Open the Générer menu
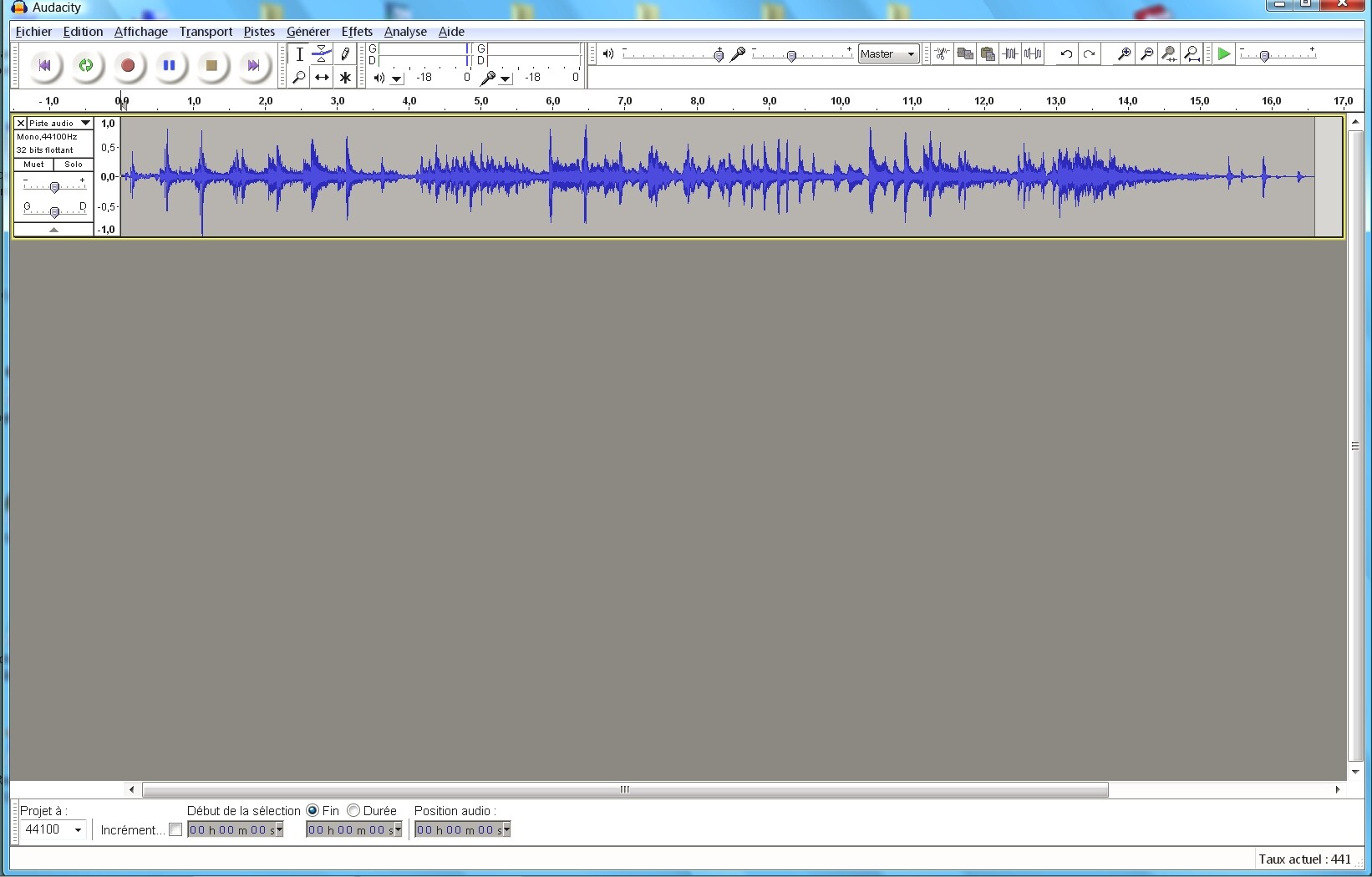Image resolution: width=1372 pixels, height=877 pixels. coord(308,32)
